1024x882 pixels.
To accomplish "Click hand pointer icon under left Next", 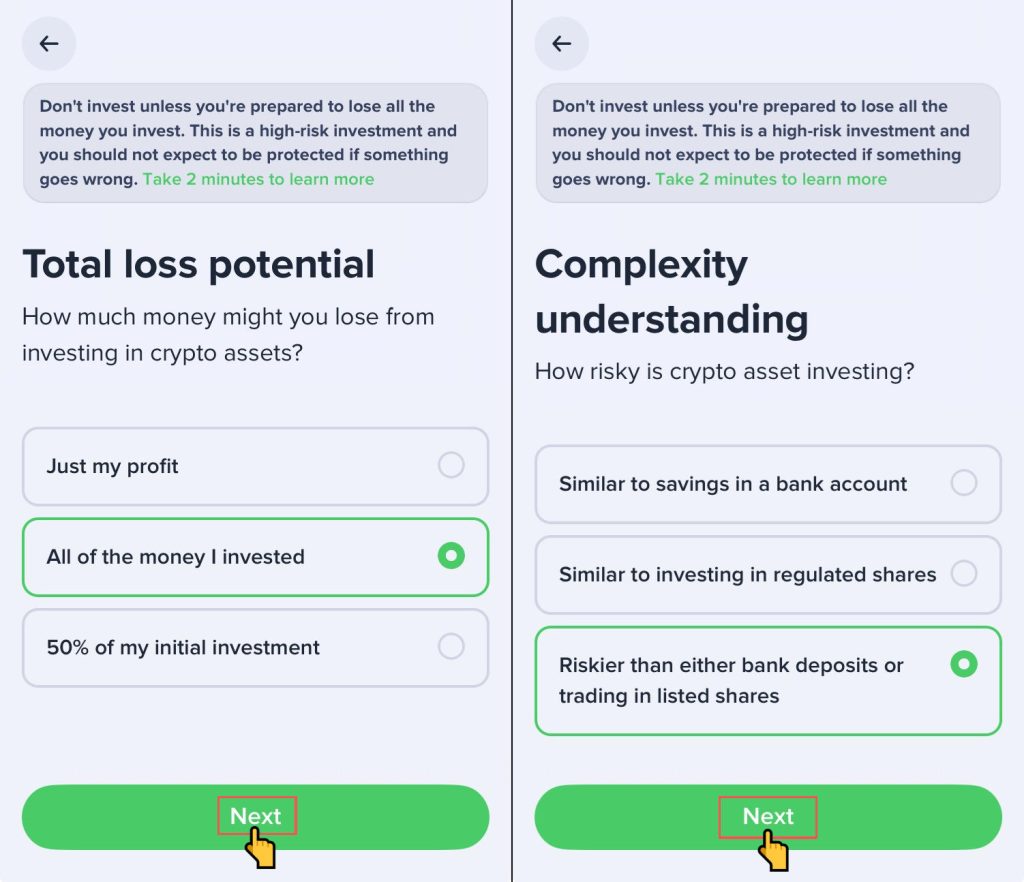I will [x=261, y=851].
